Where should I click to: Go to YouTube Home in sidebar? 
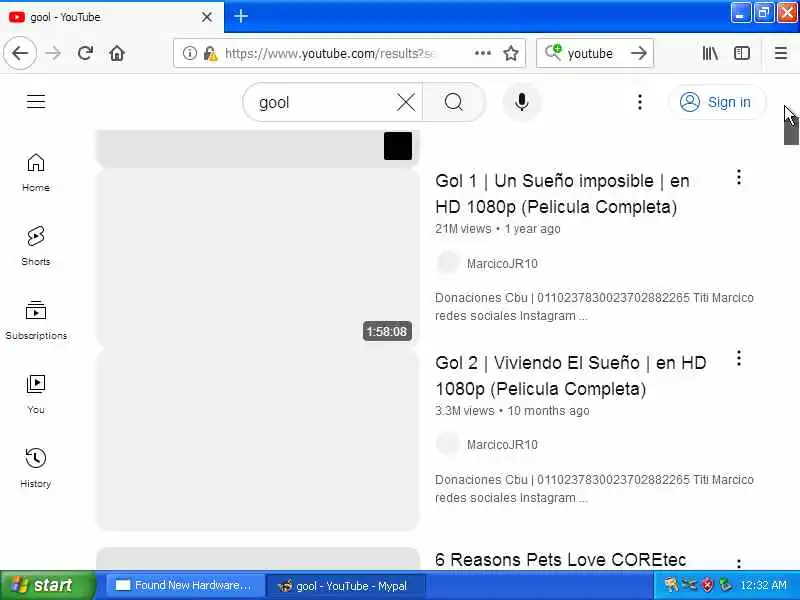pyautogui.click(x=36, y=172)
